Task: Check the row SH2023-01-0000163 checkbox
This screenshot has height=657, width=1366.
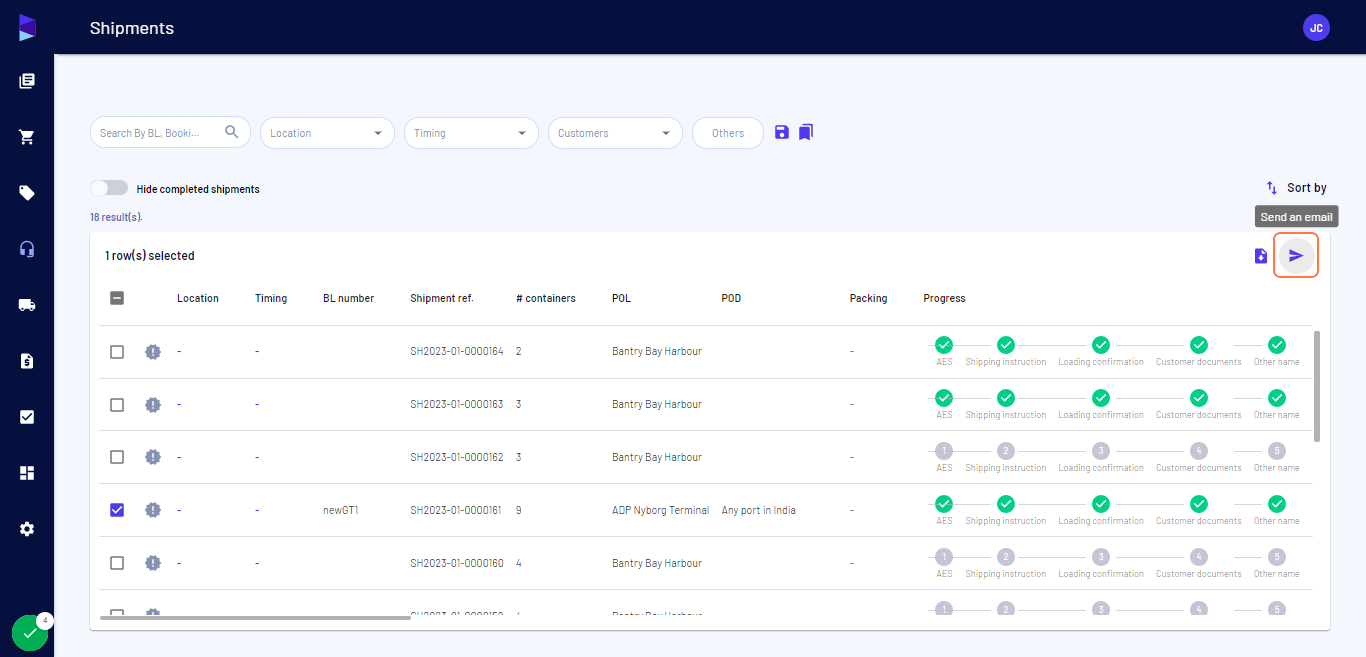Action: click(117, 404)
